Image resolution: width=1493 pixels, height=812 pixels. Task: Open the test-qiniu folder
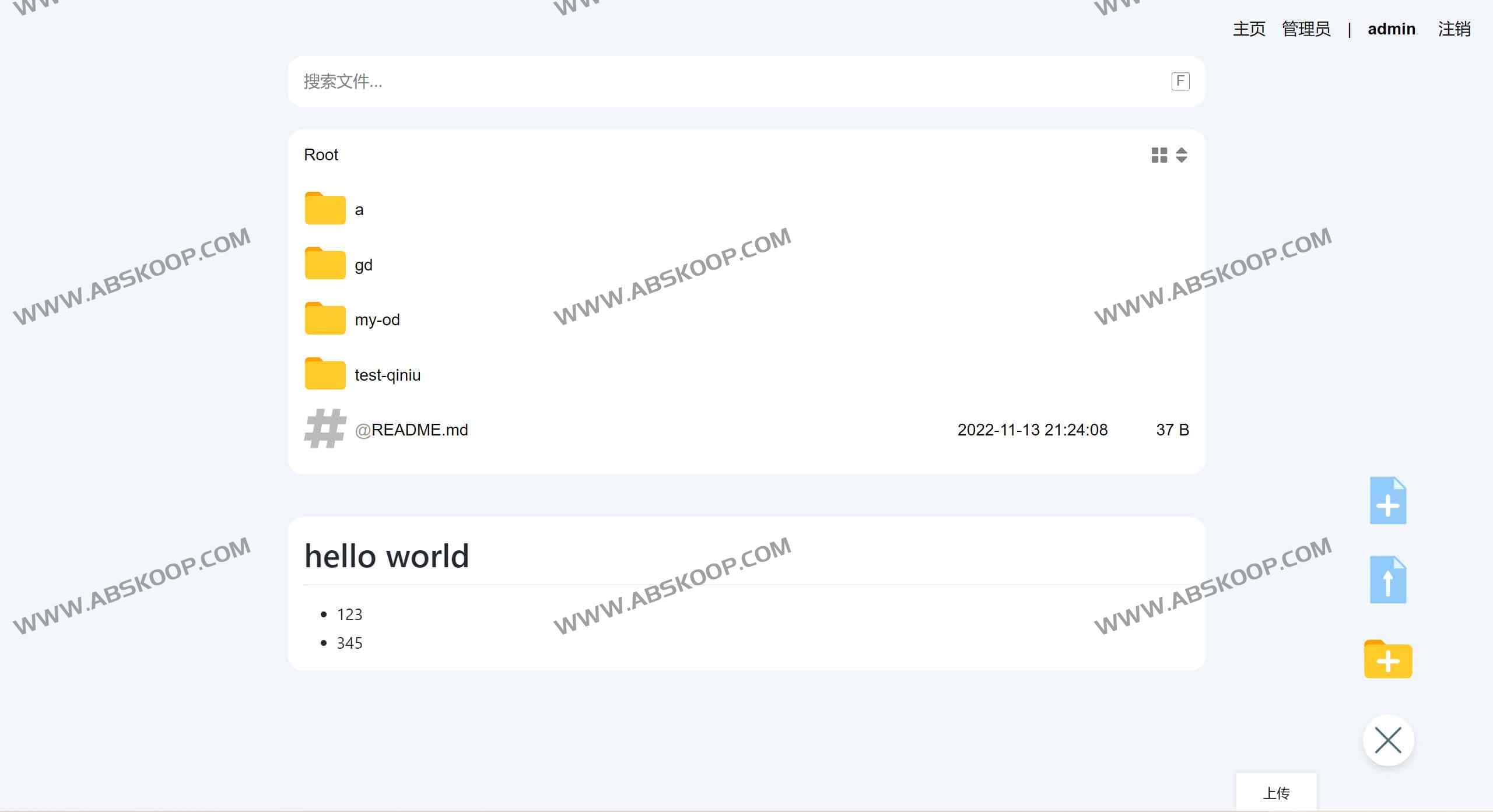click(387, 375)
